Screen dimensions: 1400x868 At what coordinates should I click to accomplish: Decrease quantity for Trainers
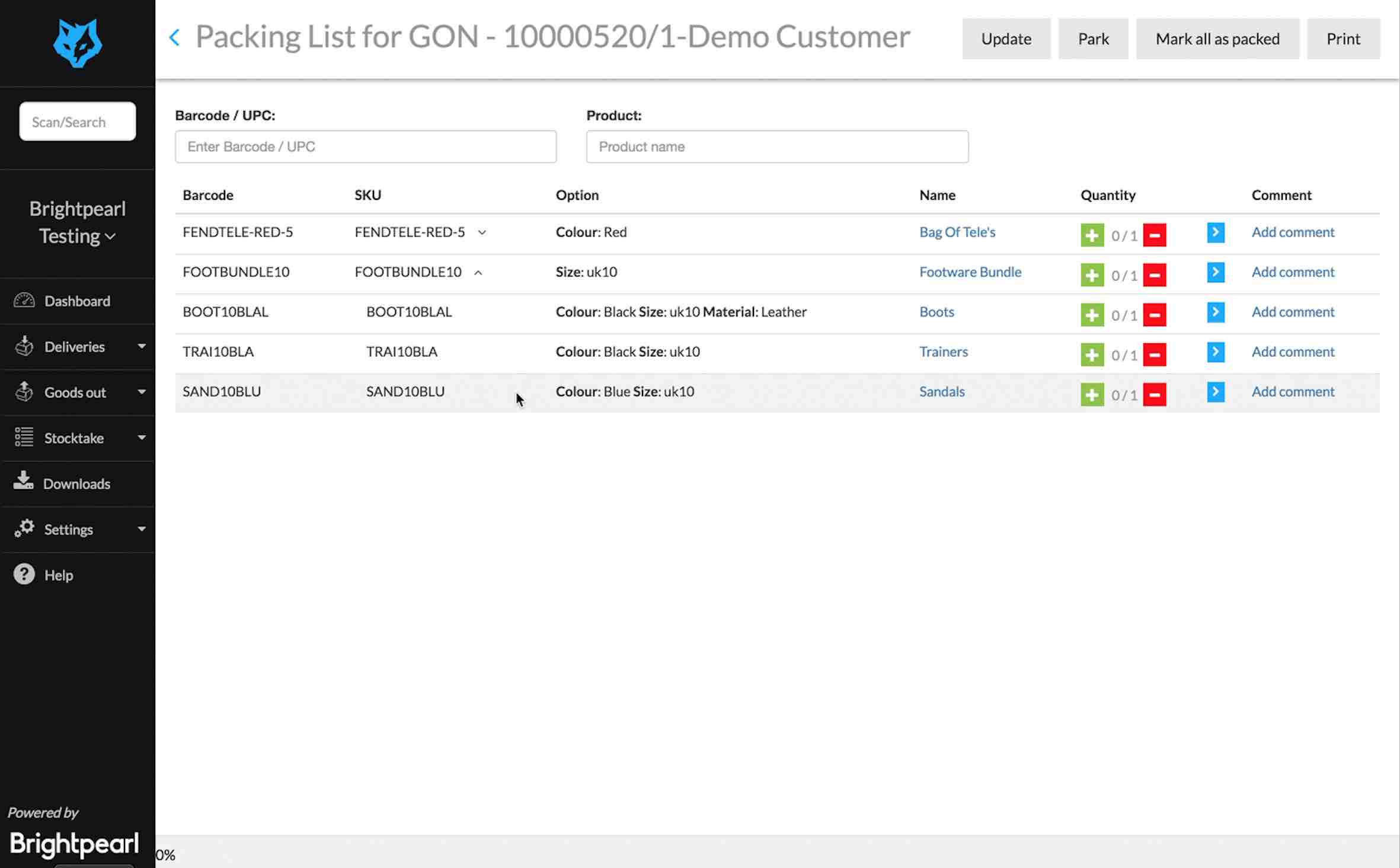click(1154, 354)
